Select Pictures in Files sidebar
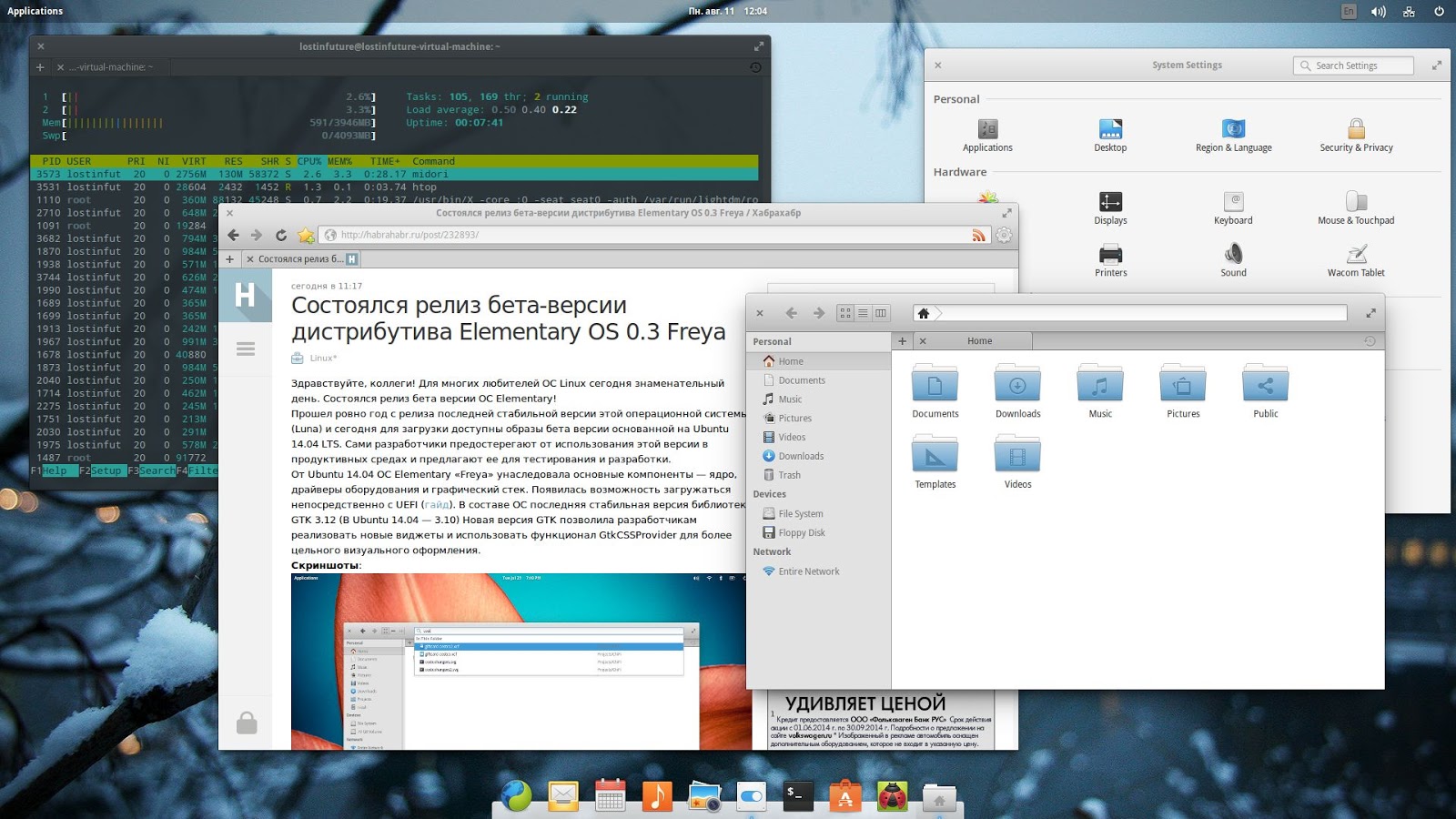The width and height of the screenshot is (1456, 819). tap(818, 419)
